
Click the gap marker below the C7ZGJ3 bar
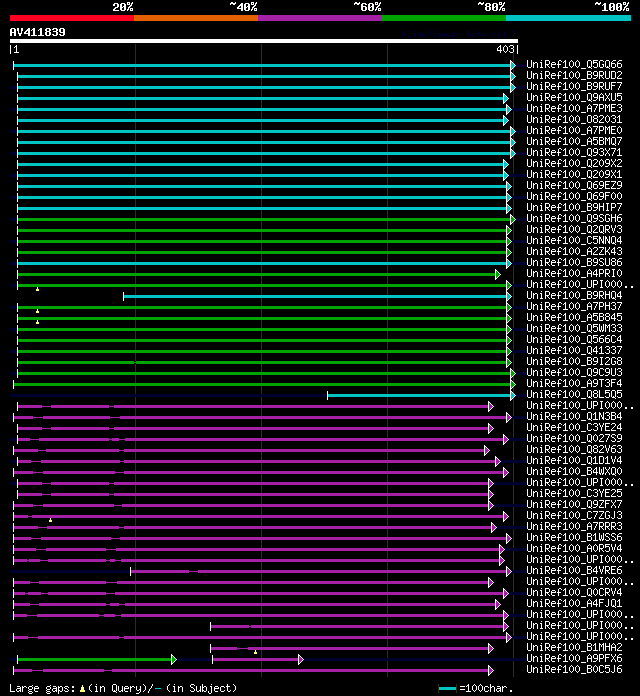[x=51, y=520]
